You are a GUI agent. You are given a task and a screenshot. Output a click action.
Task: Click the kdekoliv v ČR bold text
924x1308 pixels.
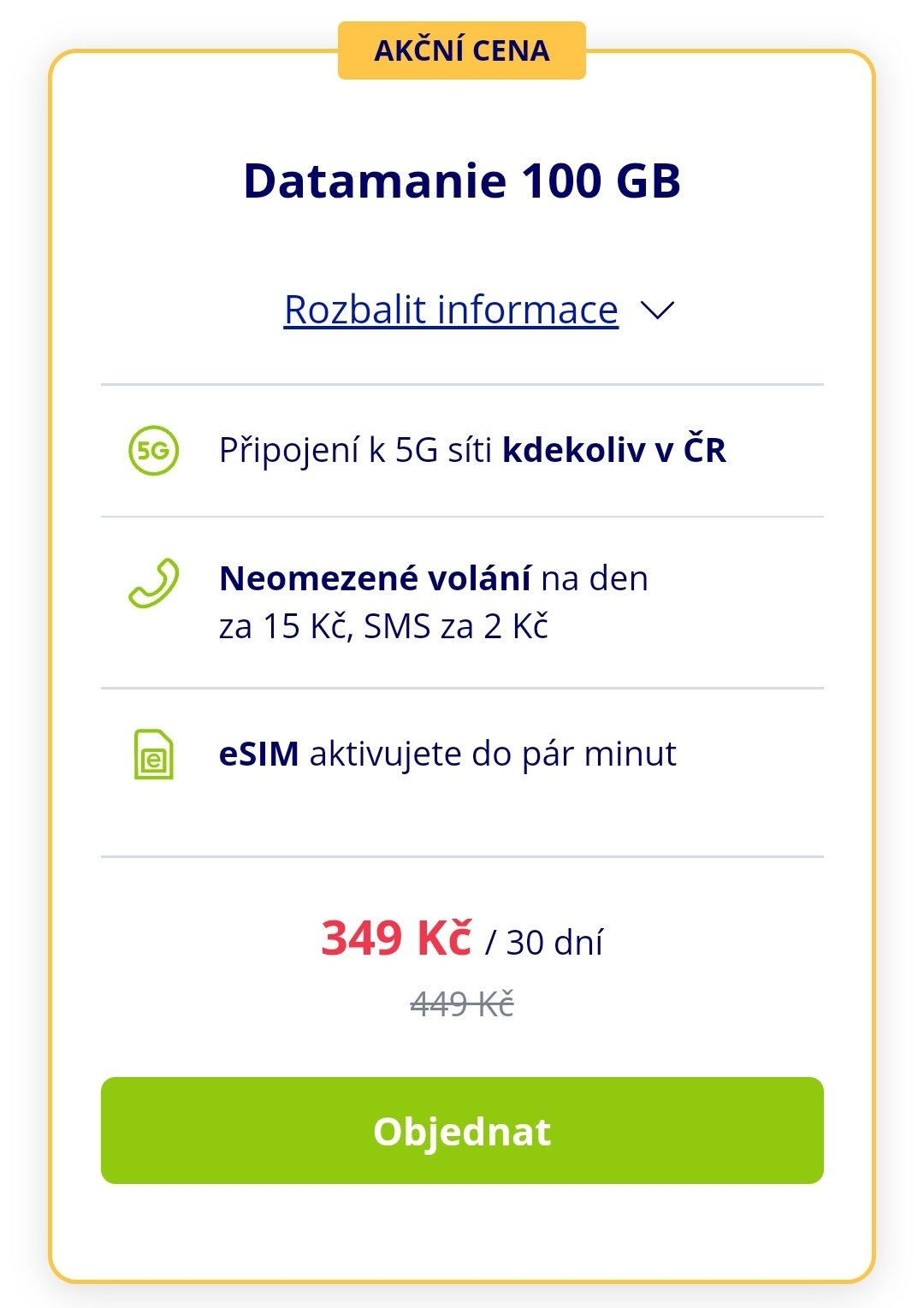pos(614,450)
